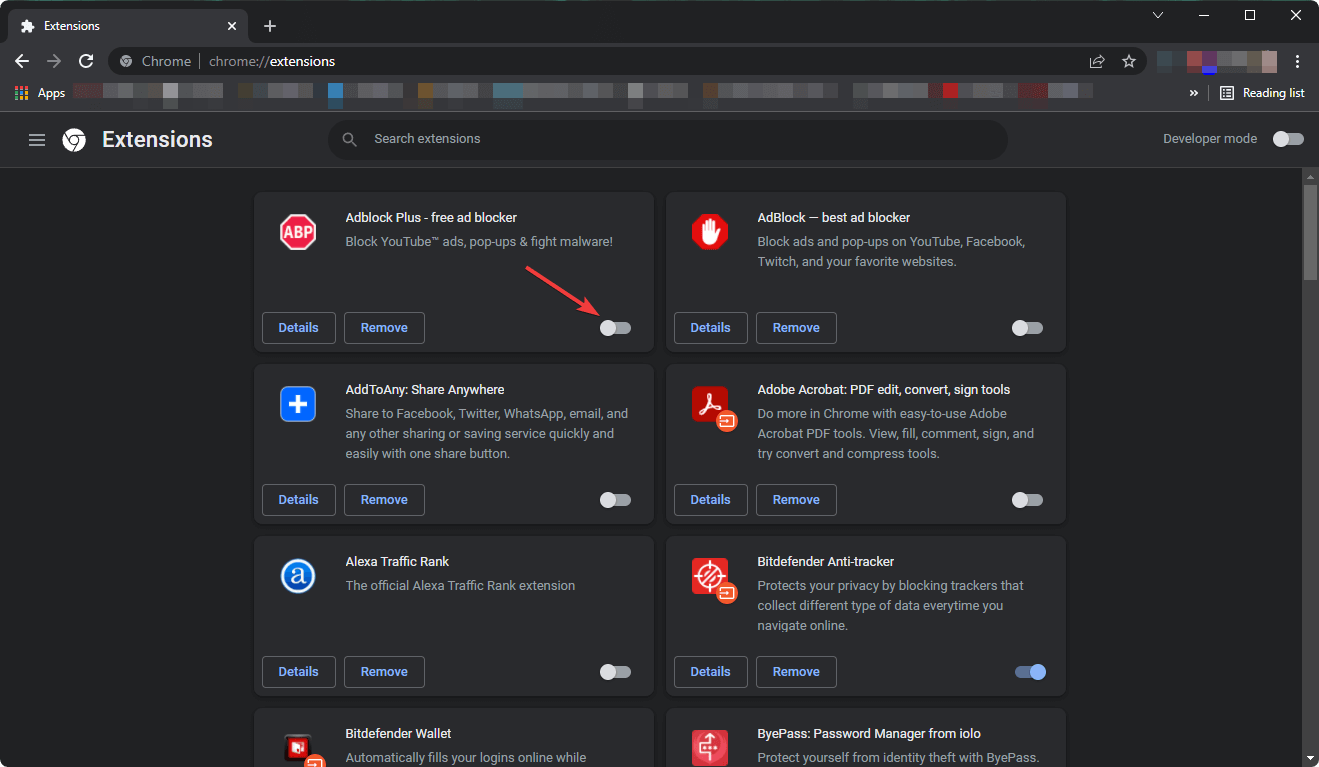Open Details for Alexa Traffic Rank
This screenshot has height=767, width=1319.
click(x=298, y=672)
